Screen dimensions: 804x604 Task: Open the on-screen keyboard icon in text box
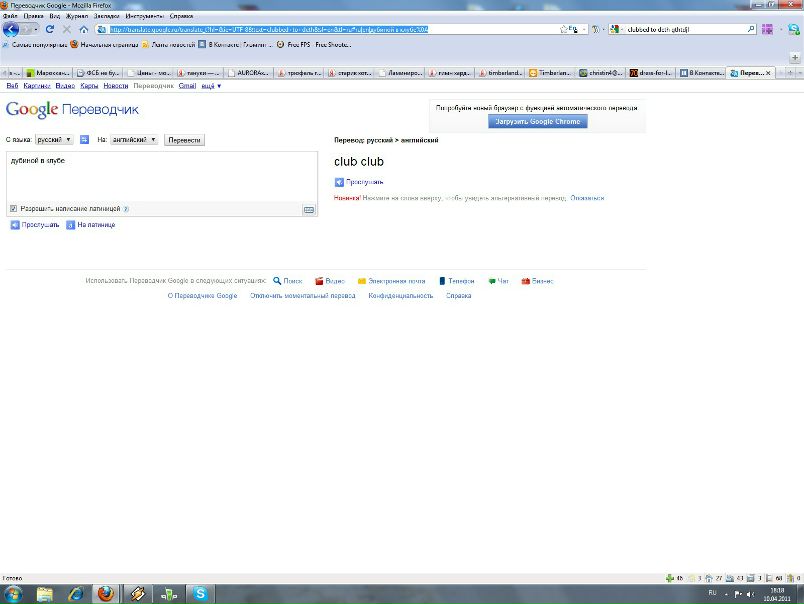pyautogui.click(x=309, y=209)
